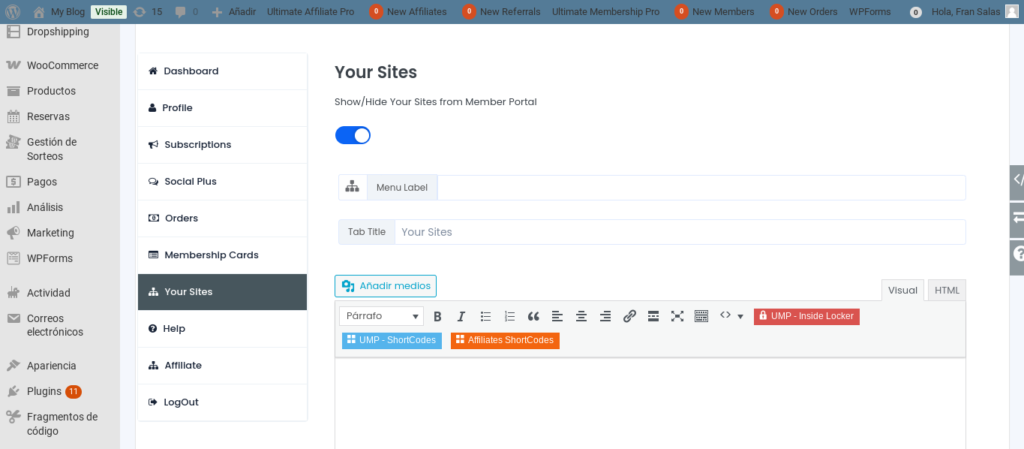Open New Referrals notifications
The image size is (1024, 449).
pos(501,12)
